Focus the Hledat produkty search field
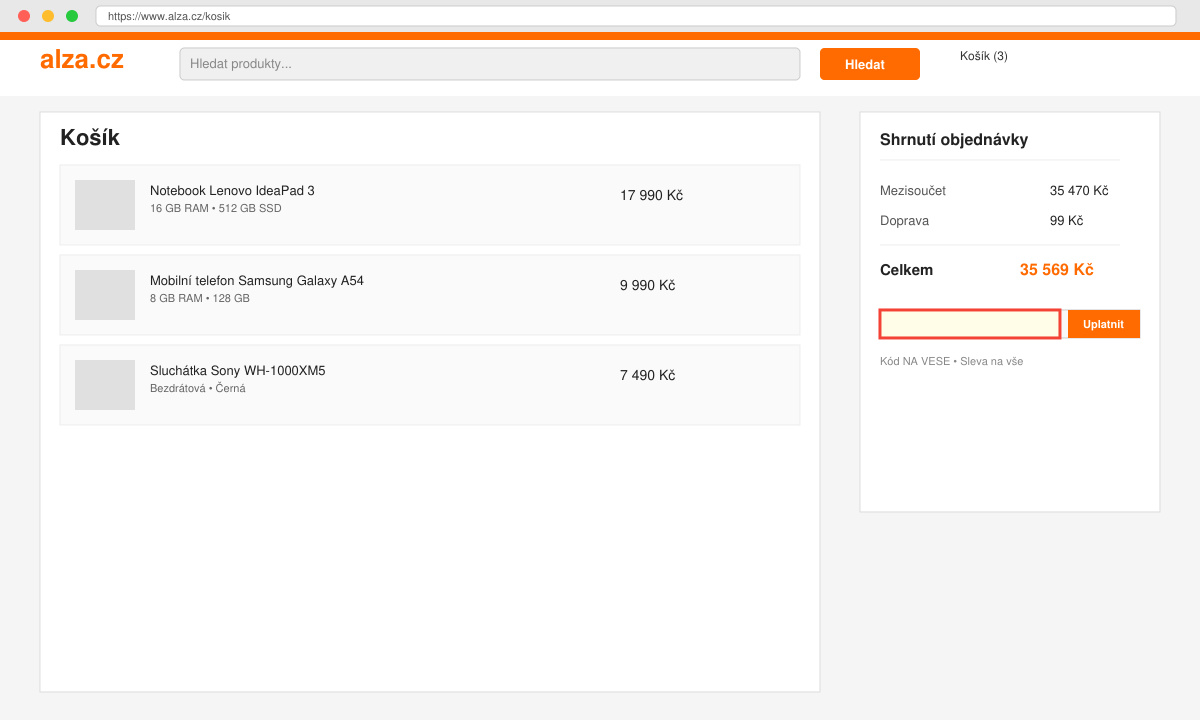This screenshot has height=720, width=1200. point(490,64)
